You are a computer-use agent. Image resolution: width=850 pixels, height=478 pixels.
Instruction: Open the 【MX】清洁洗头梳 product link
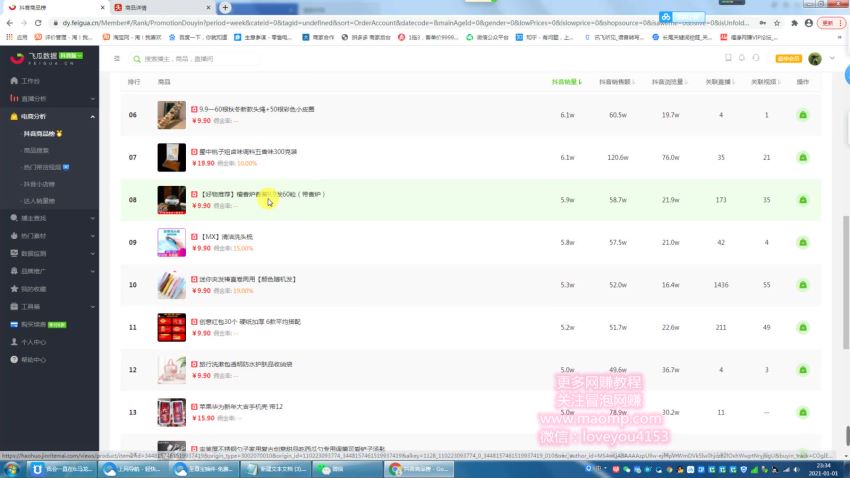point(226,237)
